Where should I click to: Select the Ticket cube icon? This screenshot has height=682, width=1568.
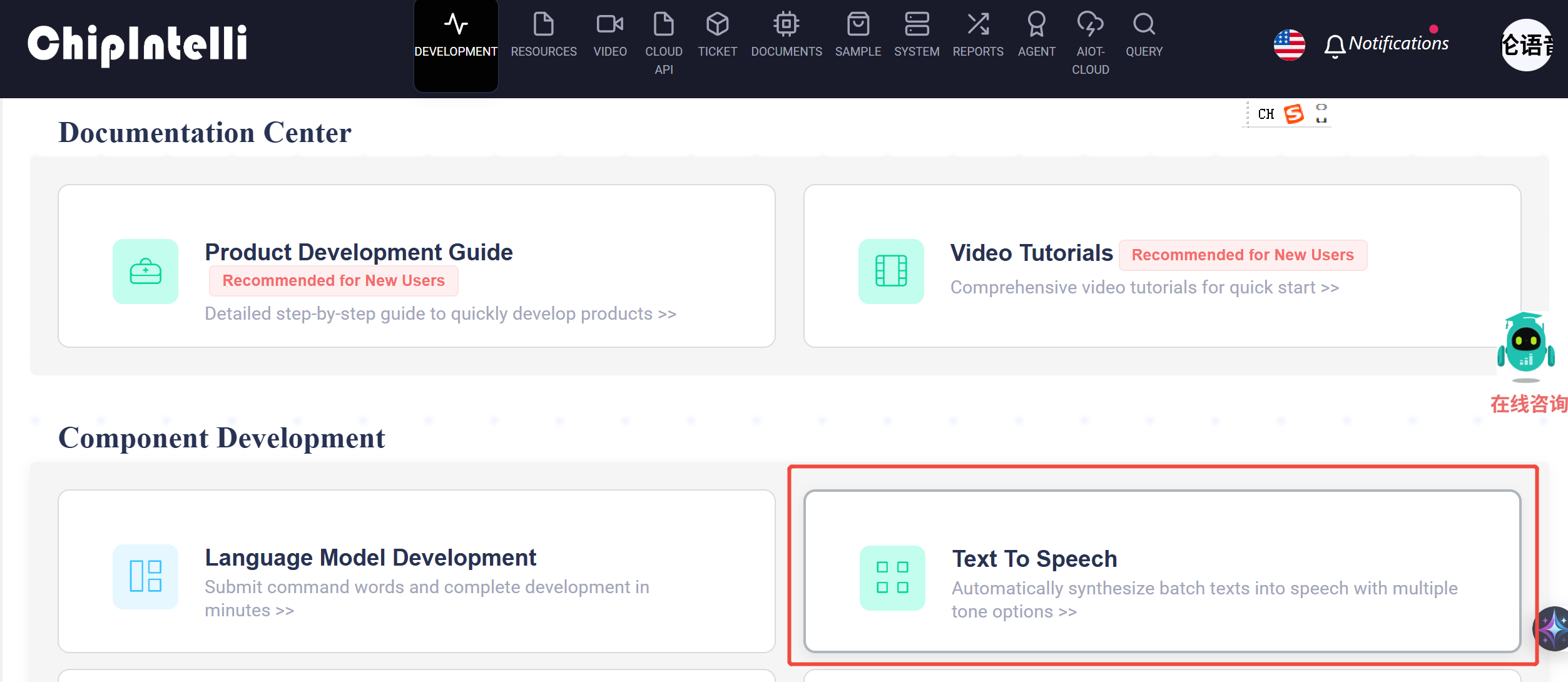click(x=717, y=25)
